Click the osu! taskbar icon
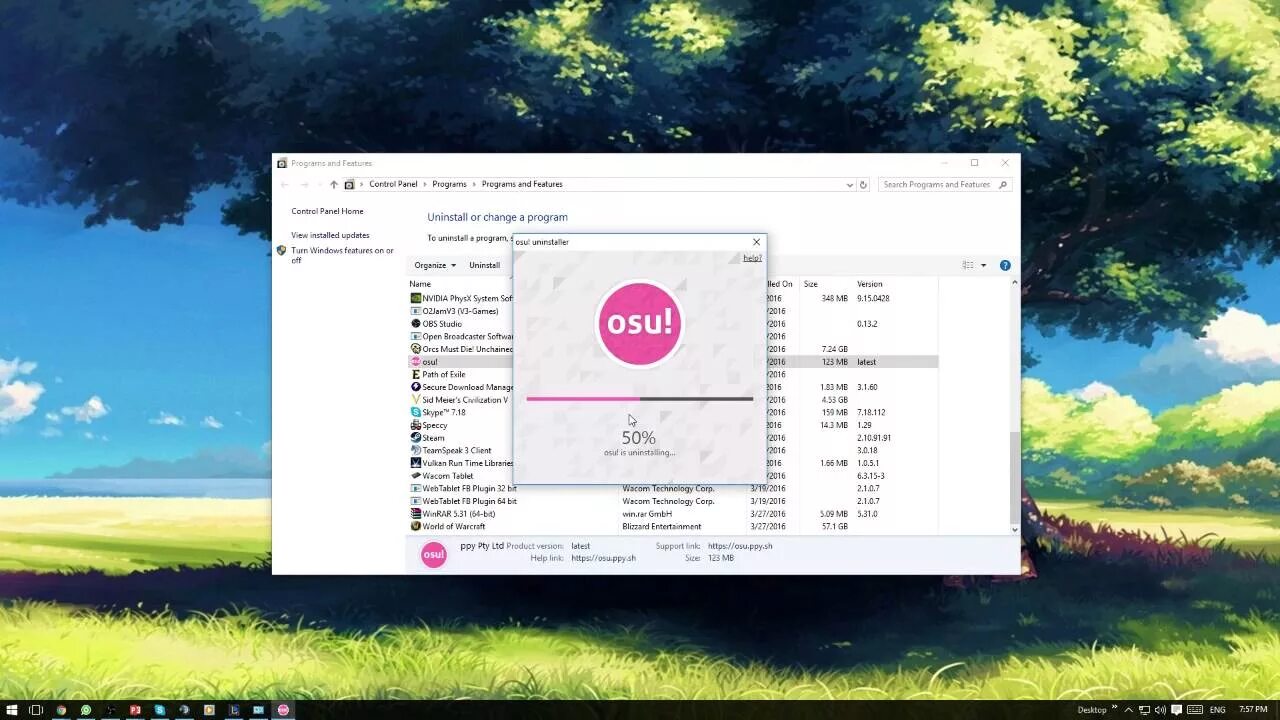The image size is (1280, 720). tap(283, 710)
